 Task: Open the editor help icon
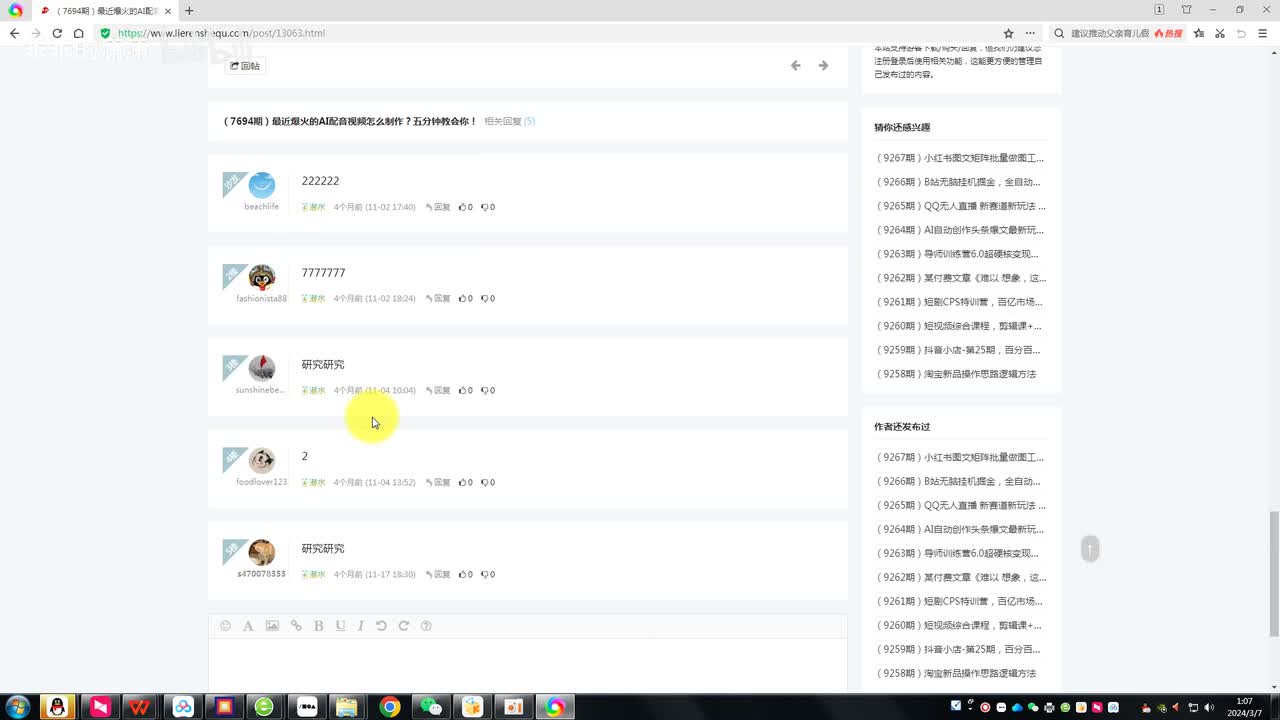tap(426, 626)
